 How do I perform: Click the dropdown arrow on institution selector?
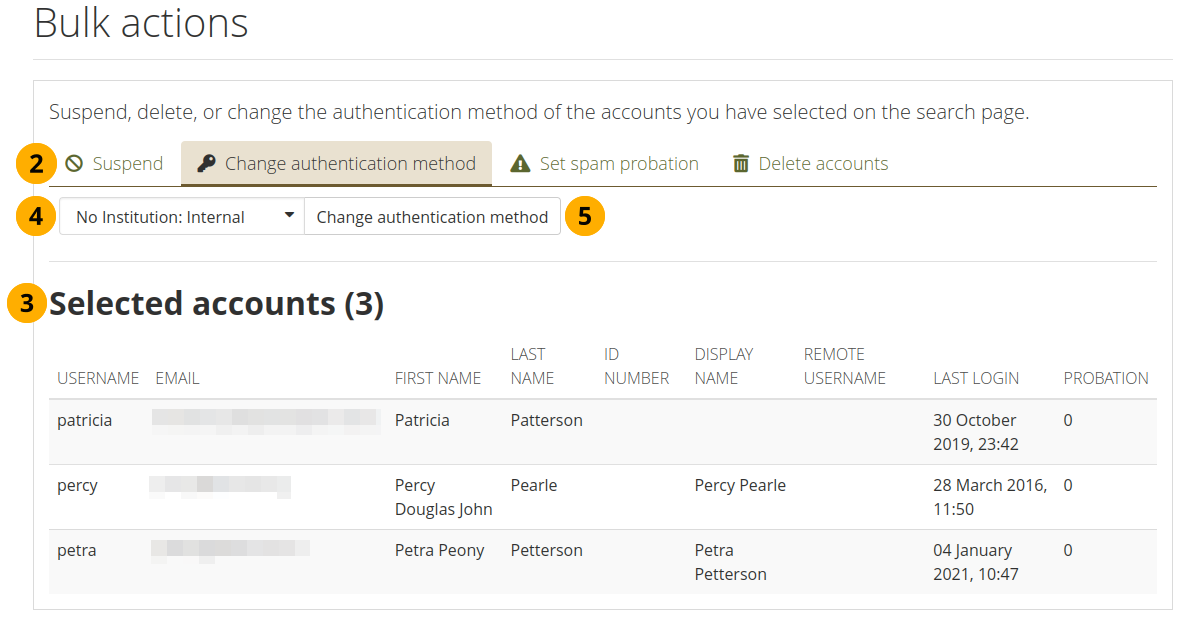[x=289, y=215]
